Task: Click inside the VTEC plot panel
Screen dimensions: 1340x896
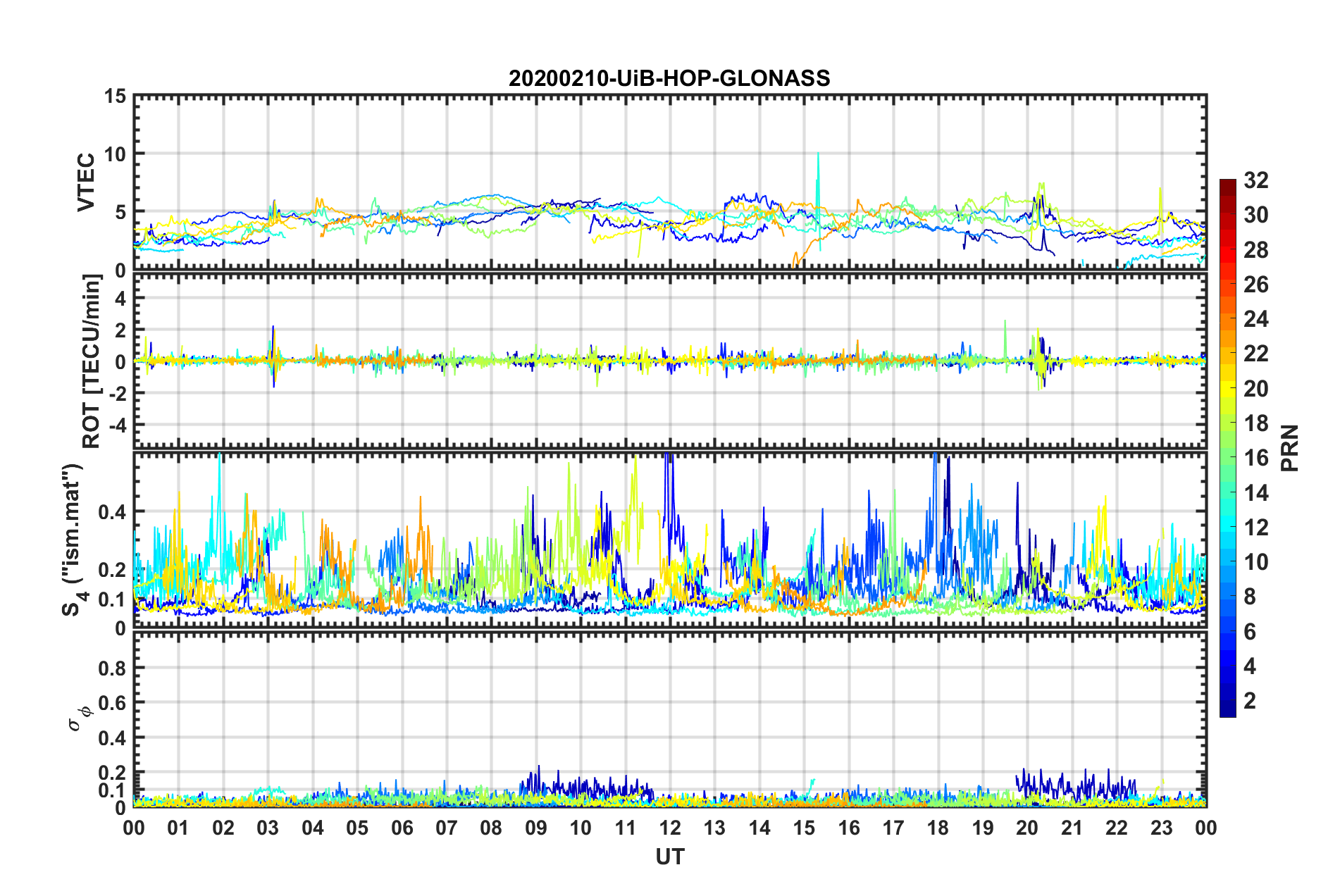Action: [670, 182]
